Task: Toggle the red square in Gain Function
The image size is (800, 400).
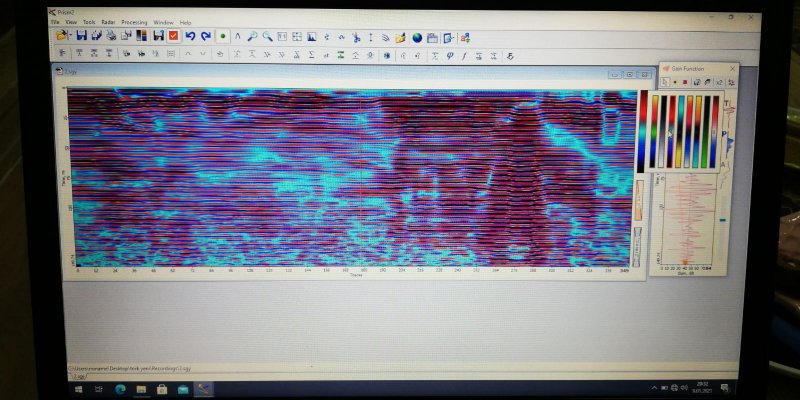Action: pyautogui.click(x=685, y=82)
